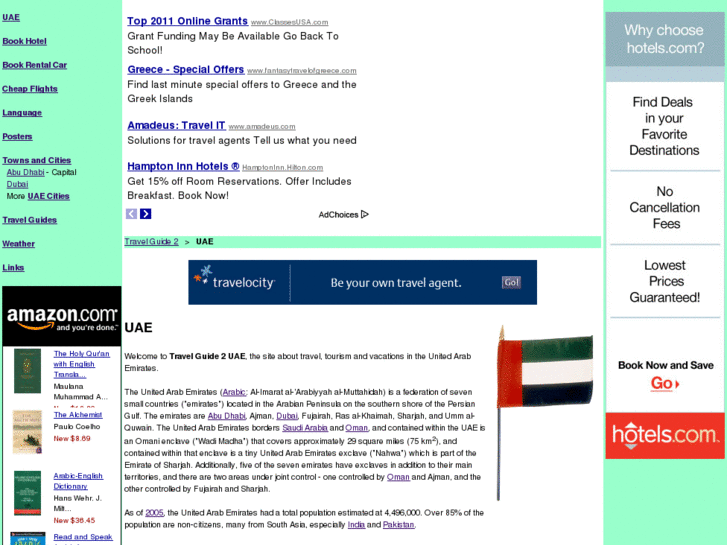This screenshot has width=727, height=545.
Task: Open Arabic-English Dictionary title link
Action: (x=78, y=481)
